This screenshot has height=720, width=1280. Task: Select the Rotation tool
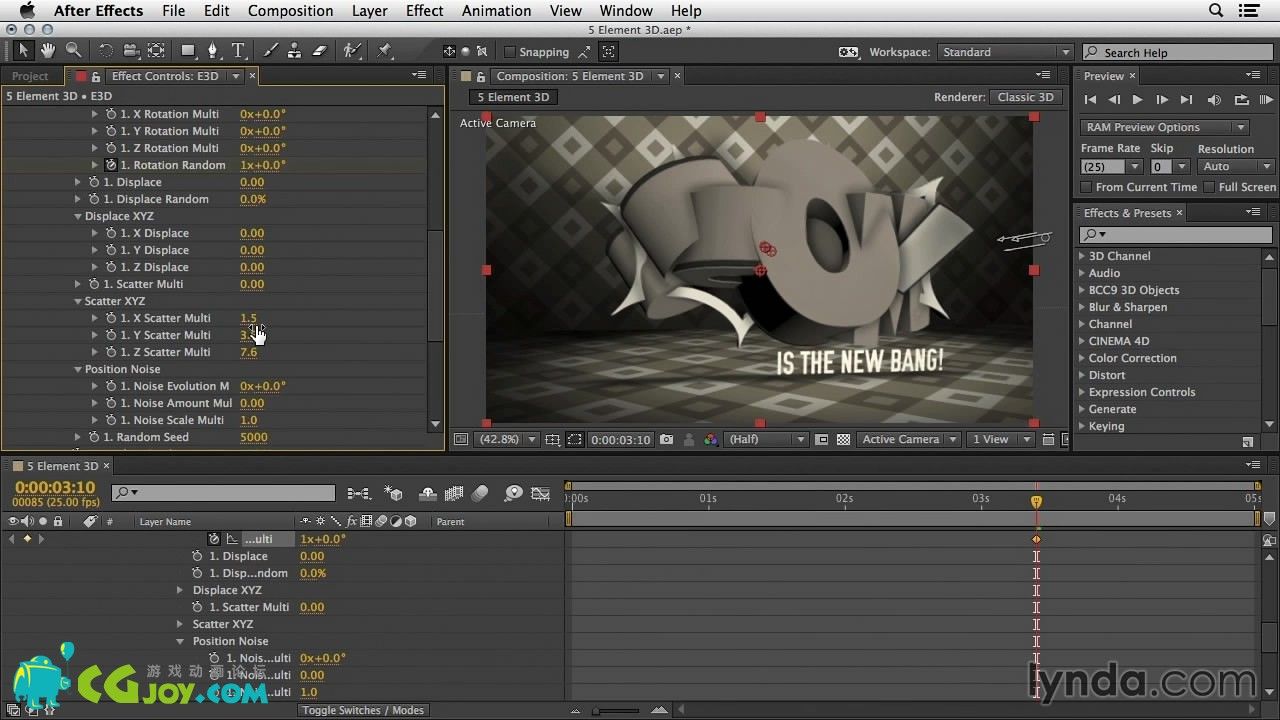pos(106,51)
